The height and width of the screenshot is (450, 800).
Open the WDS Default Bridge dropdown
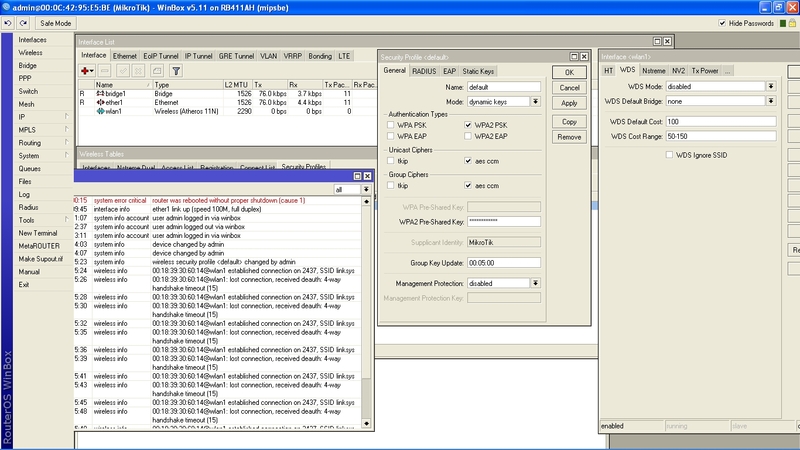[x=771, y=102]
